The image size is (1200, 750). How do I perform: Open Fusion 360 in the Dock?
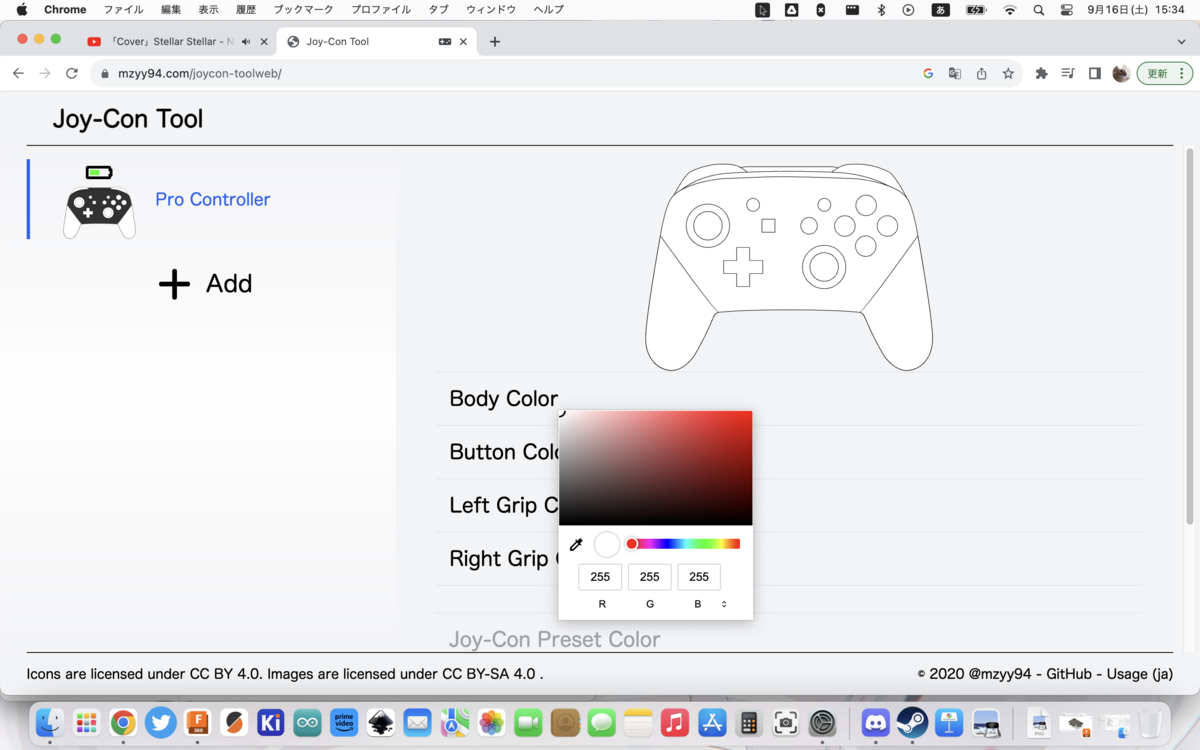[197, 722]
